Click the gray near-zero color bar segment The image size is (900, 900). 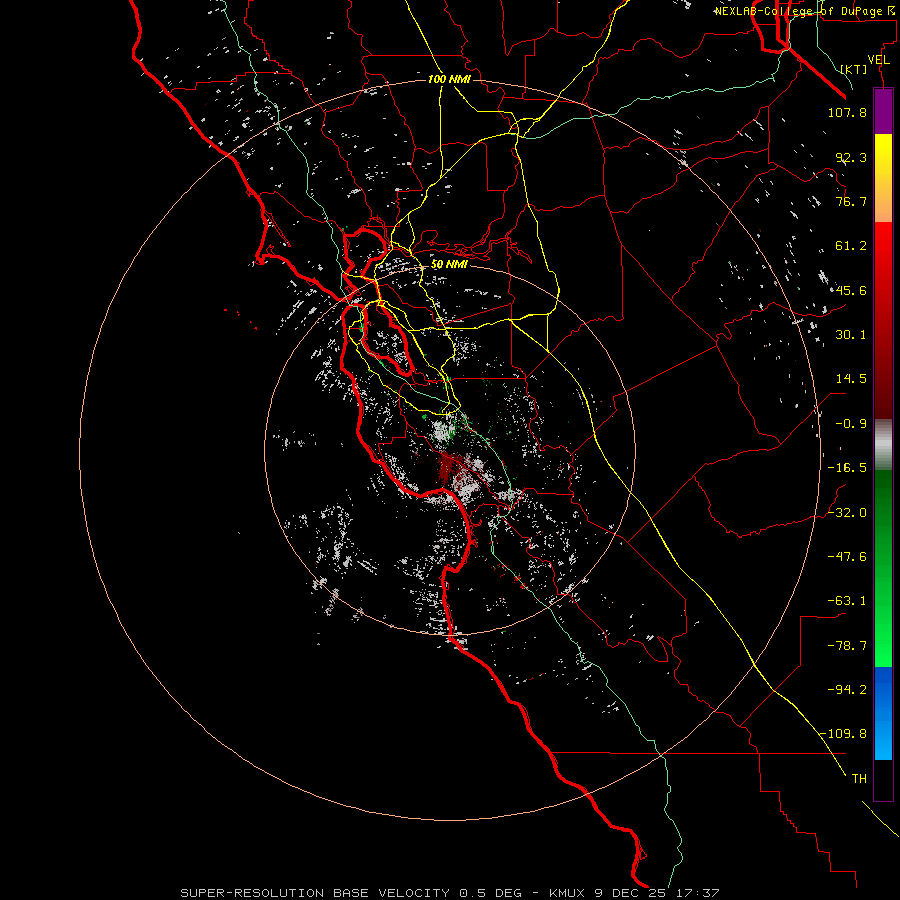click(x=883, y=442)
